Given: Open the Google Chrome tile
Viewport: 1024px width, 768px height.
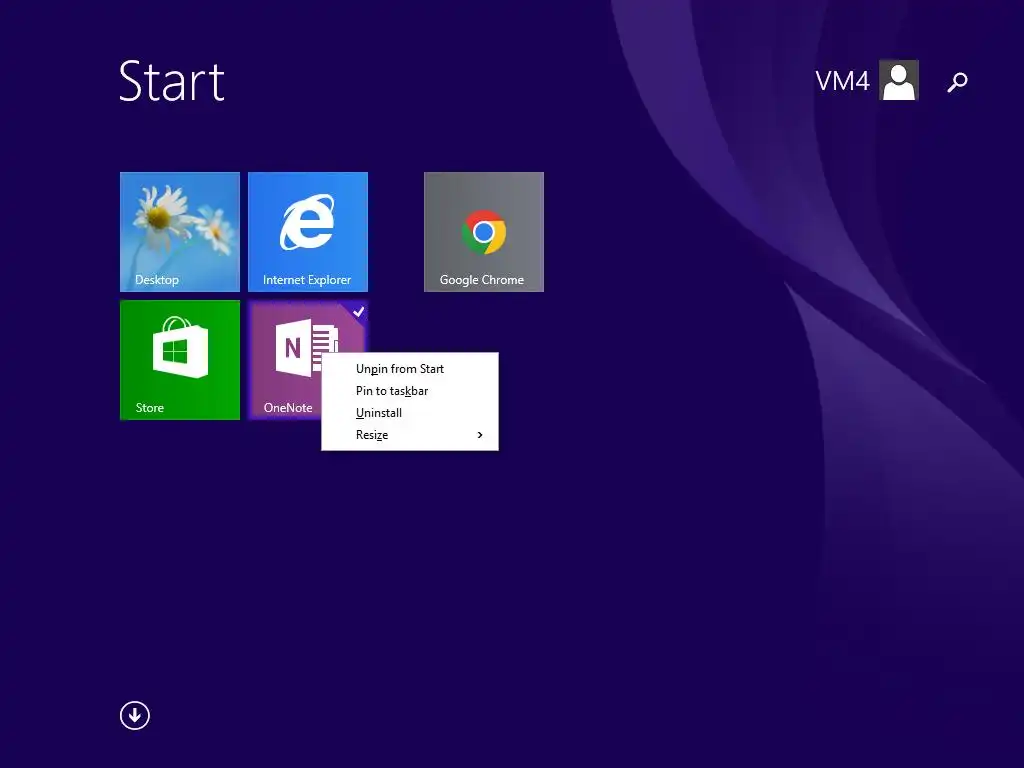Looking at the screenshot, I should tap(484, 232).
